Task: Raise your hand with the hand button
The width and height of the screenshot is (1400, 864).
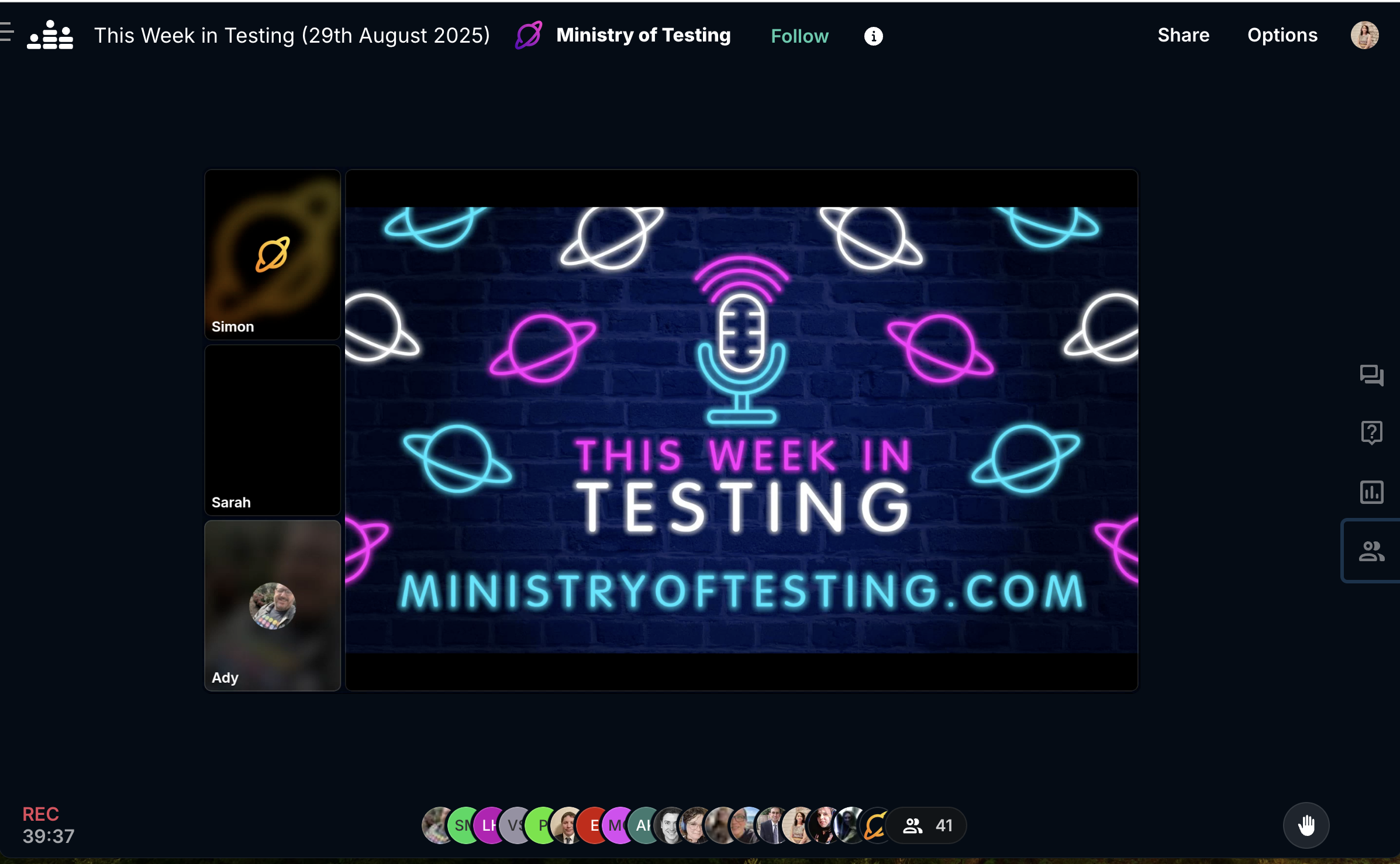Action: pos(1306,825)
